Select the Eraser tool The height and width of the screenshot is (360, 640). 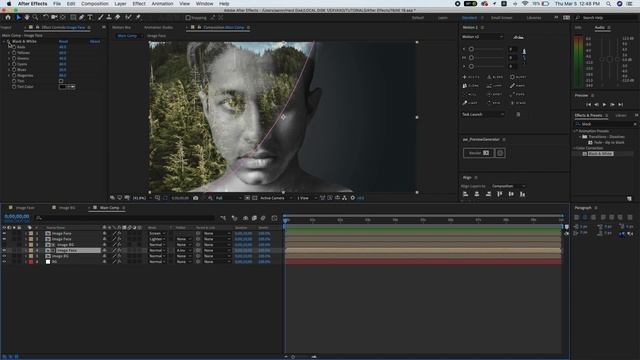click(x=118, y=18)
